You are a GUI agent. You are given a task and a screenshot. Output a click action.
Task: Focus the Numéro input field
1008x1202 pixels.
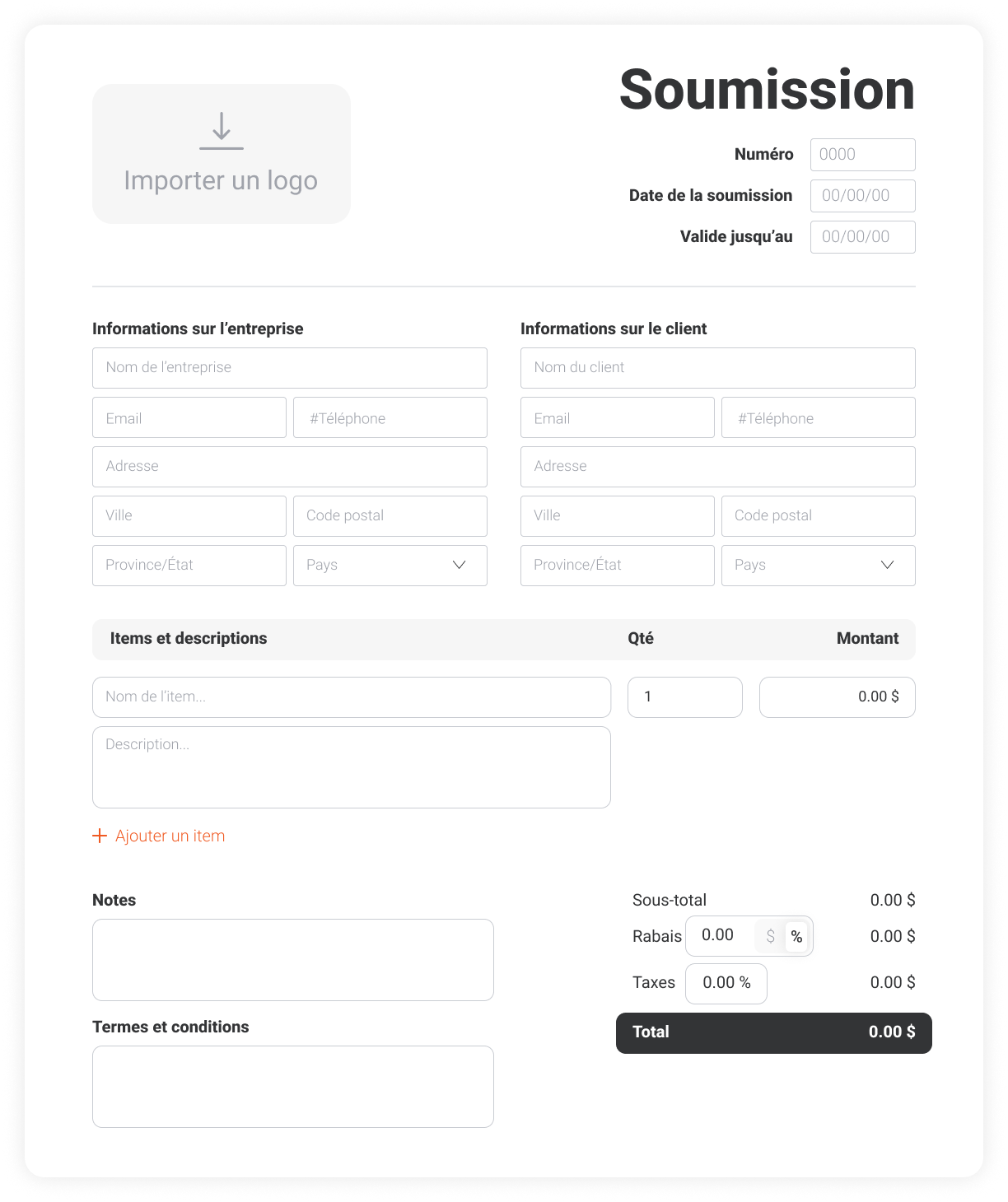click(x=862, y=155)
